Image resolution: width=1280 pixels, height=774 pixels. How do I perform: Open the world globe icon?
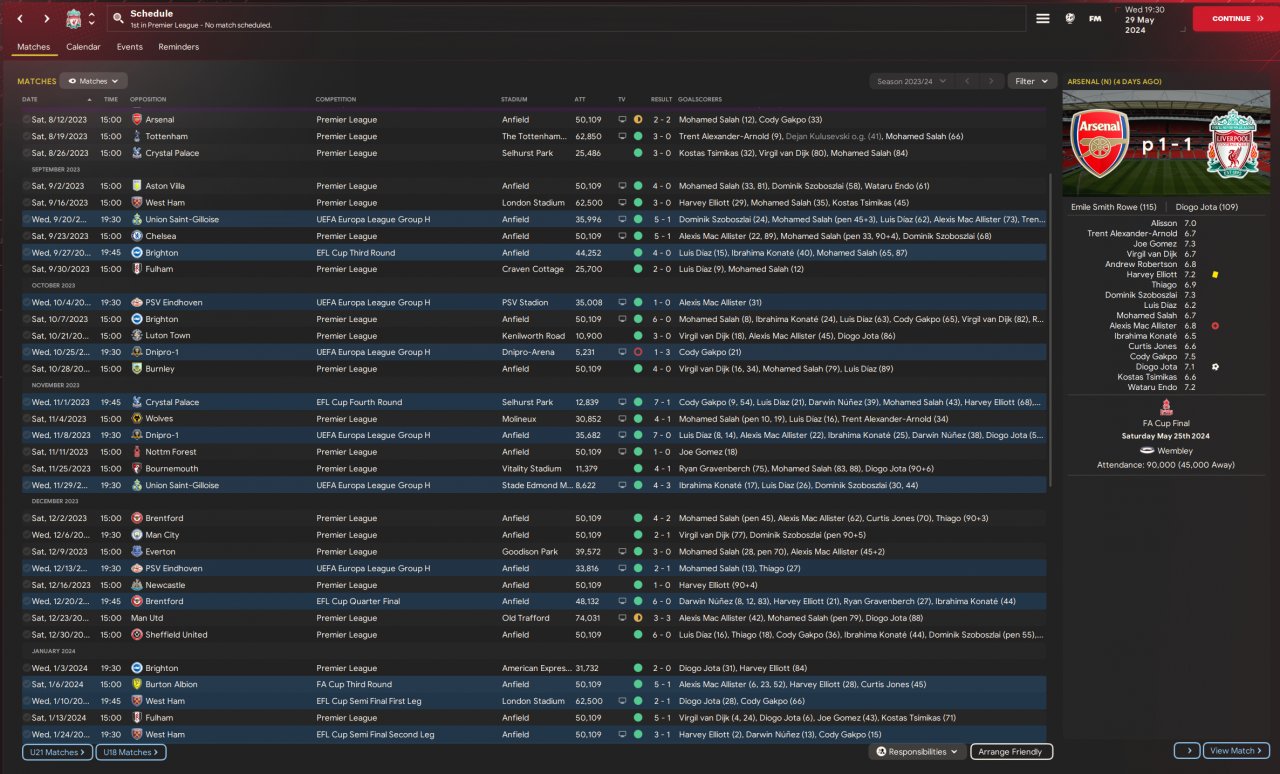[x=1070, y=18]
